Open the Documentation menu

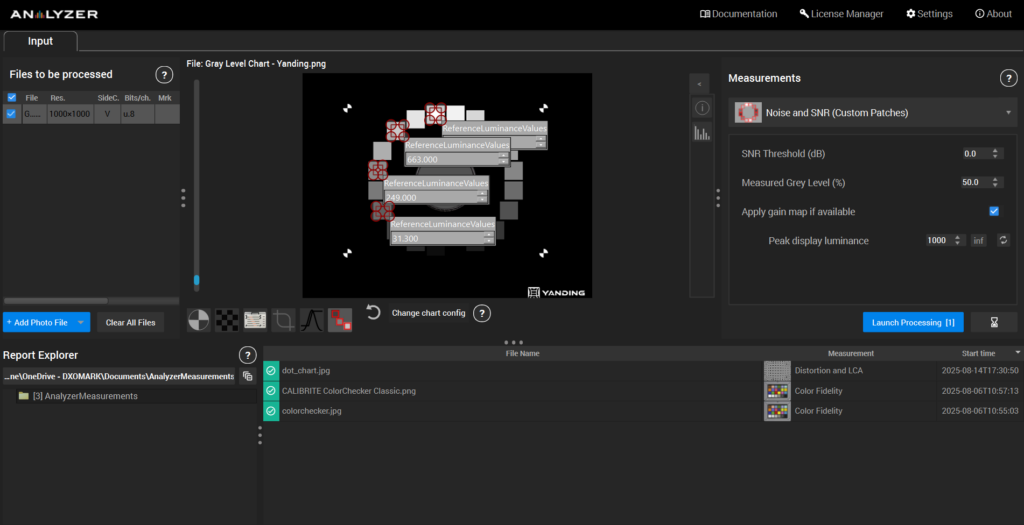738,14
